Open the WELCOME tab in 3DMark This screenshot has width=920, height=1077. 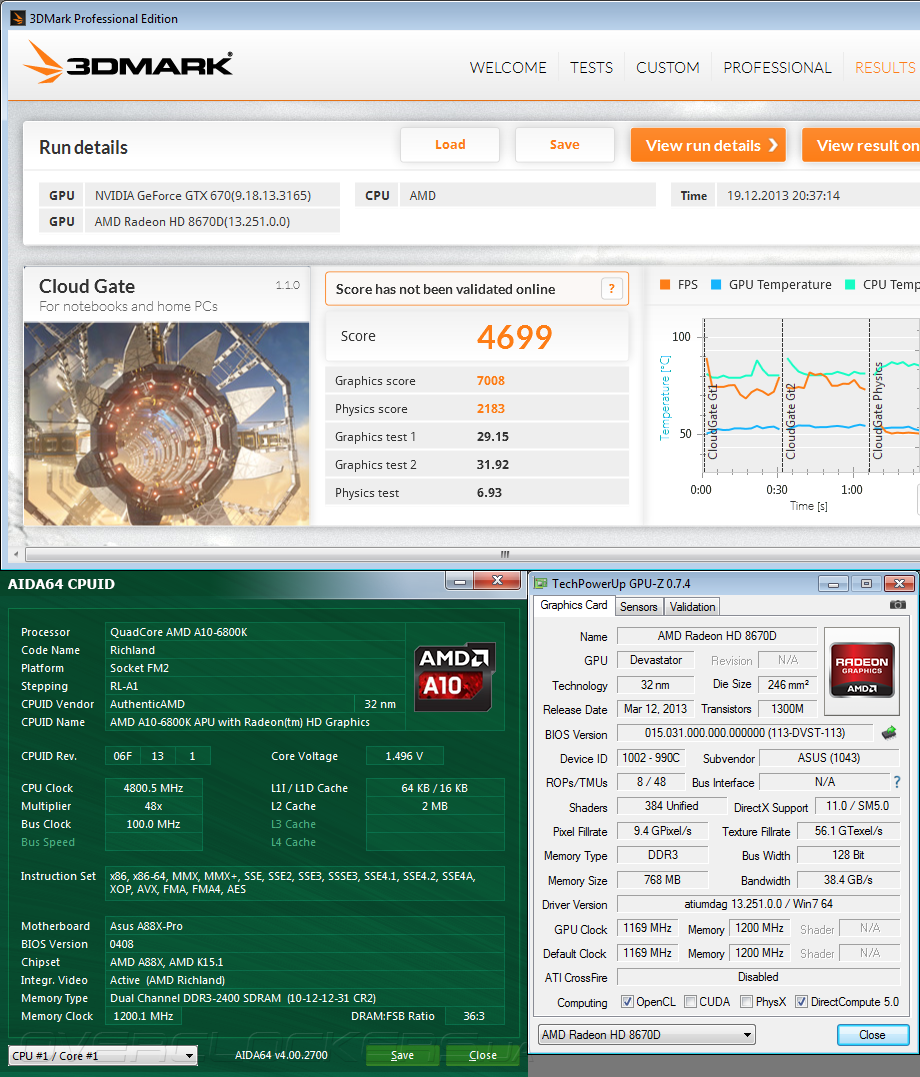tap(508, 67)
